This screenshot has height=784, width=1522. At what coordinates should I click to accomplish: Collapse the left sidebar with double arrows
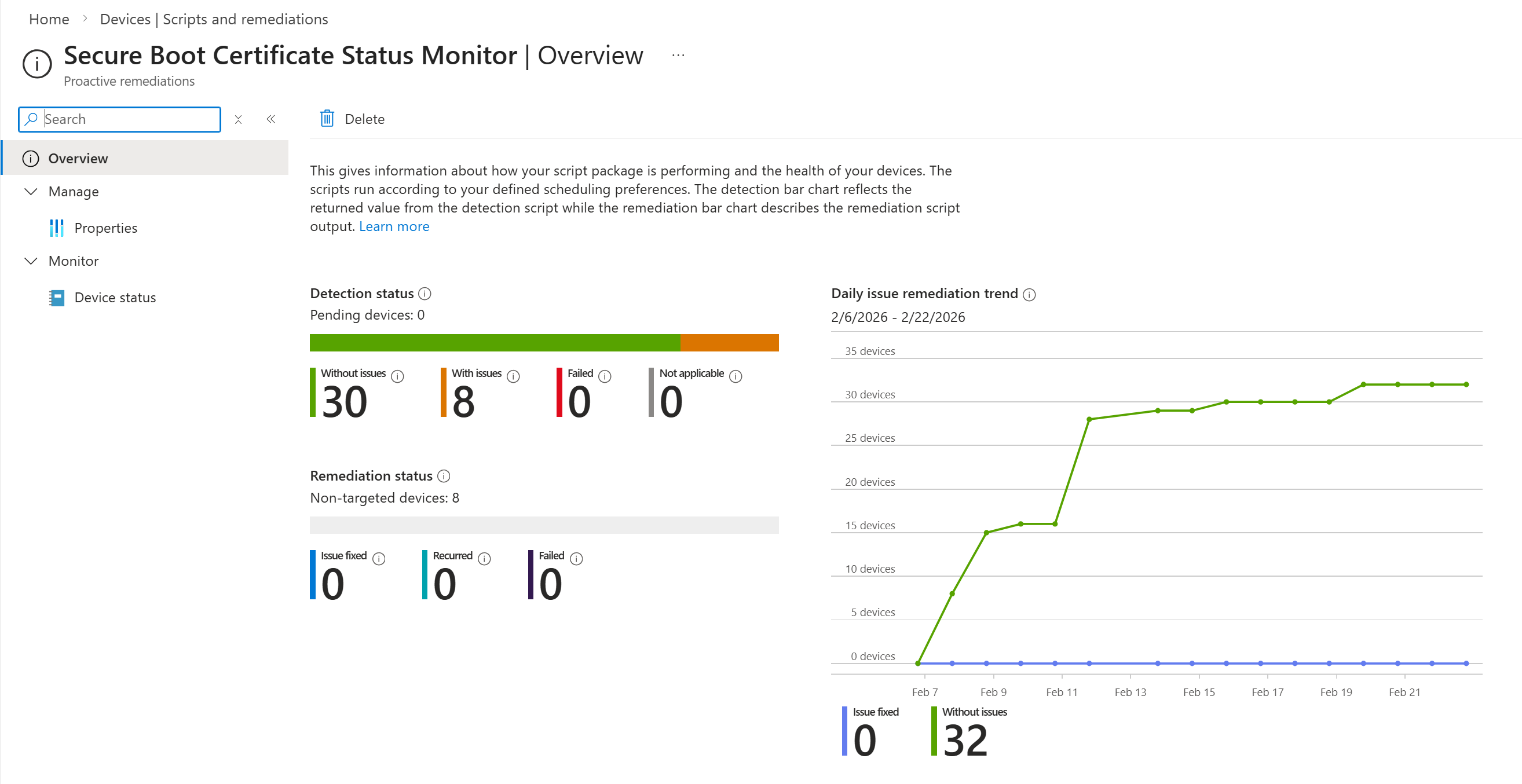coord(271,119)
